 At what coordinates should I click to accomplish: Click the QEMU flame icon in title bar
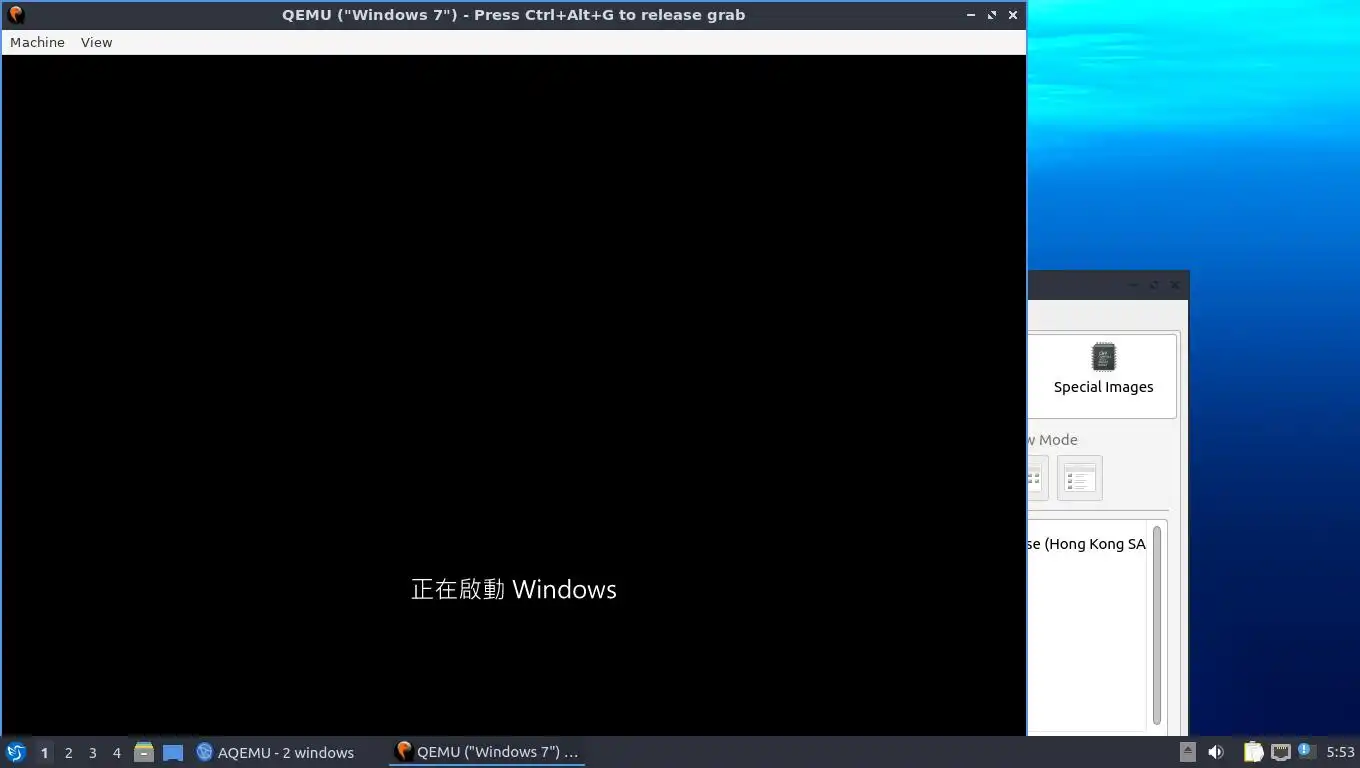pyautogui.click(x=15, y=15)
